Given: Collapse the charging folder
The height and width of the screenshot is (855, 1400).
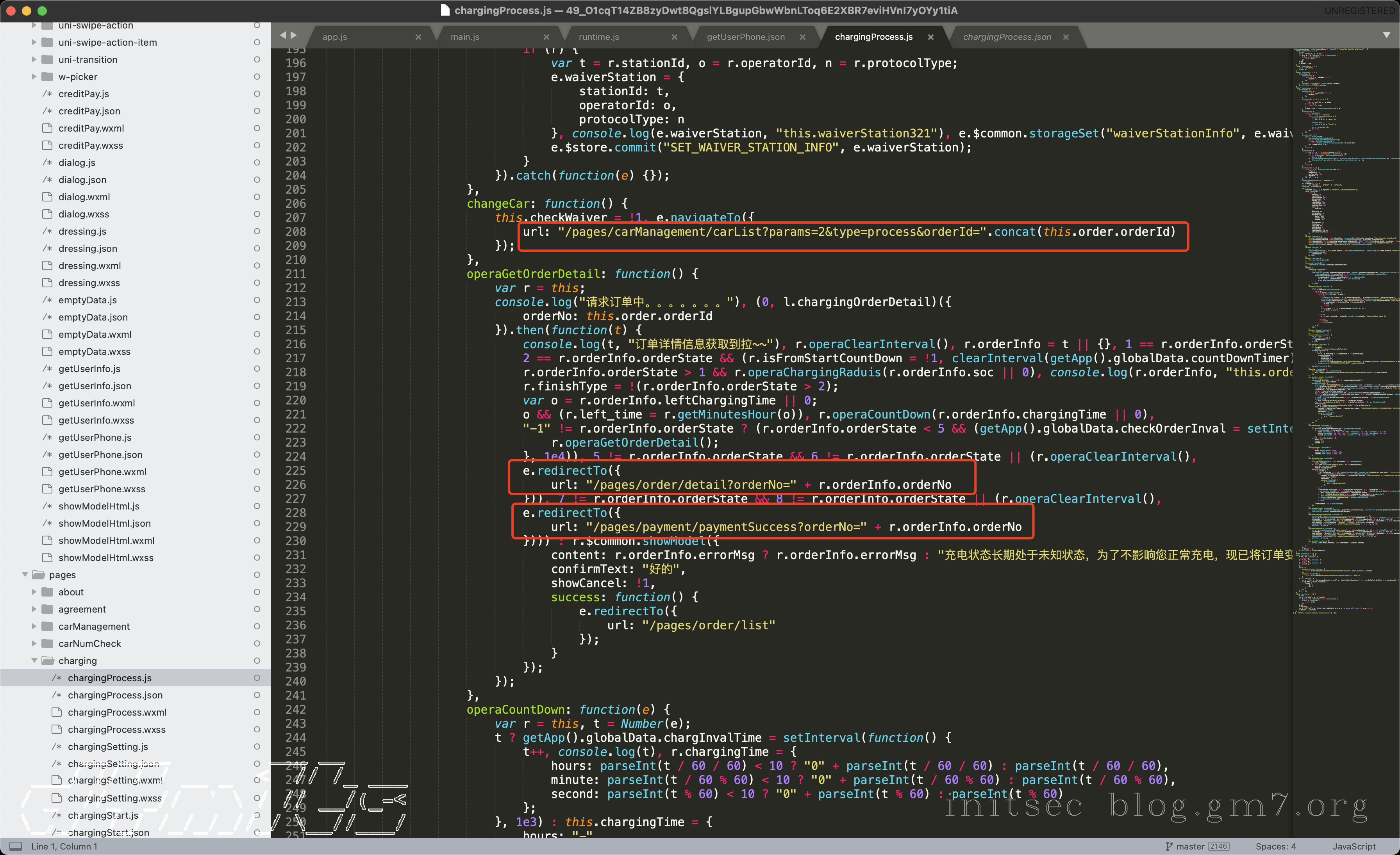Looking at the screenshot, I should (34, 661).
